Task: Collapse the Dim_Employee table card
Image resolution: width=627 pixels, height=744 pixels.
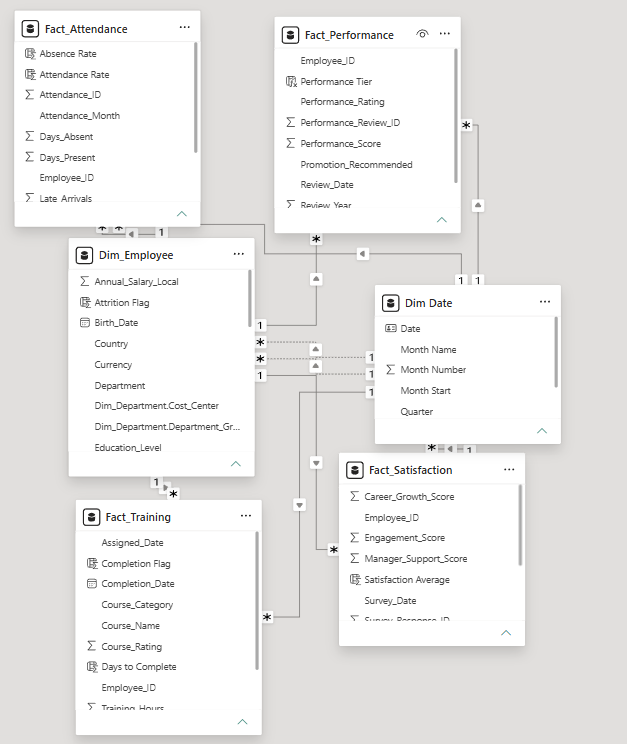Action: click(x=236, y=464)
